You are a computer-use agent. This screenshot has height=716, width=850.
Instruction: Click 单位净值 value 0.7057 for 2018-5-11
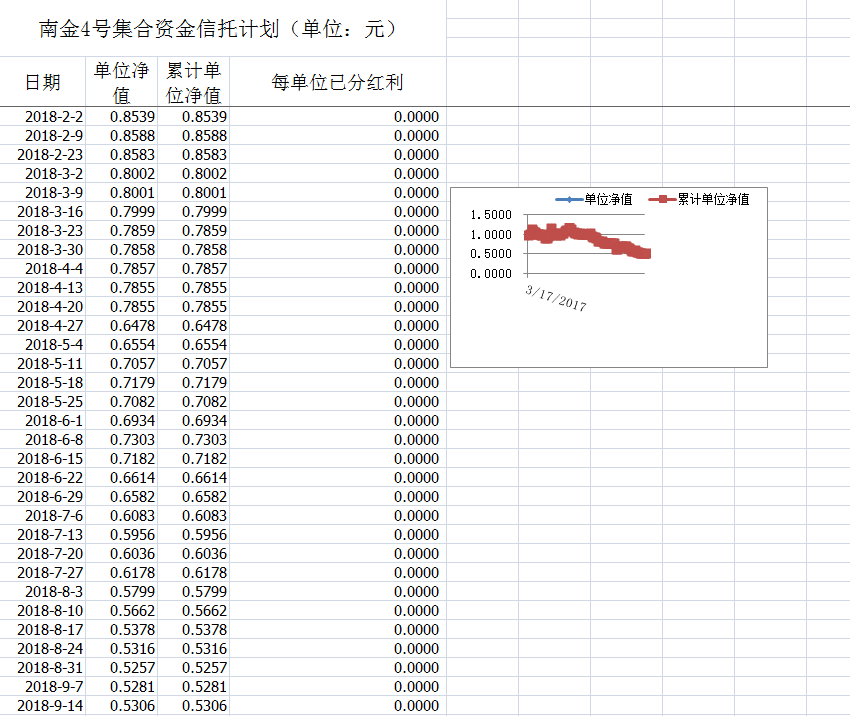[x=121, y=363]
